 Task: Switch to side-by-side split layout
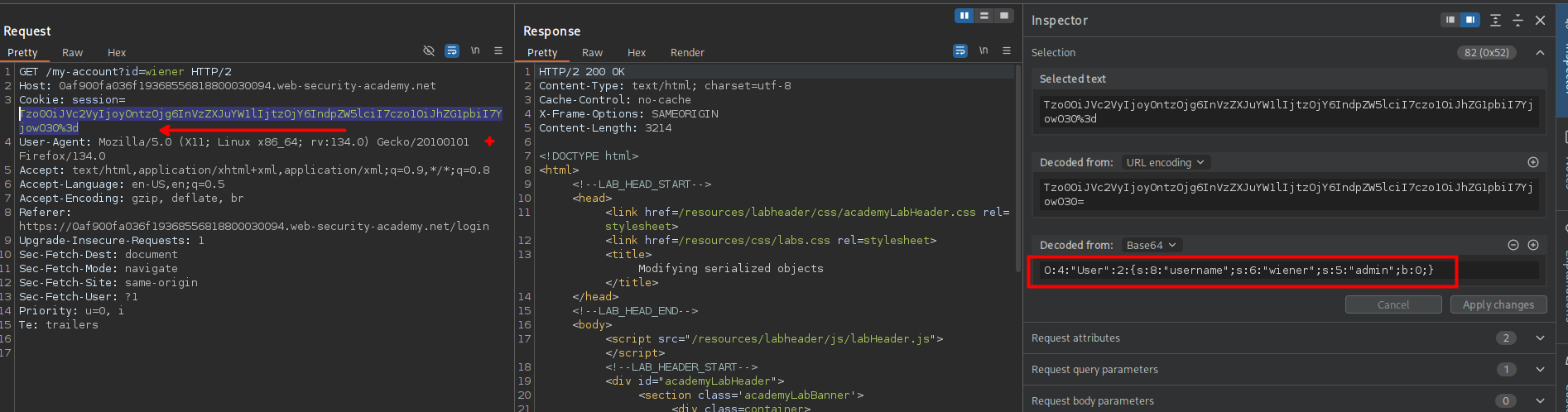coord(964,16)
